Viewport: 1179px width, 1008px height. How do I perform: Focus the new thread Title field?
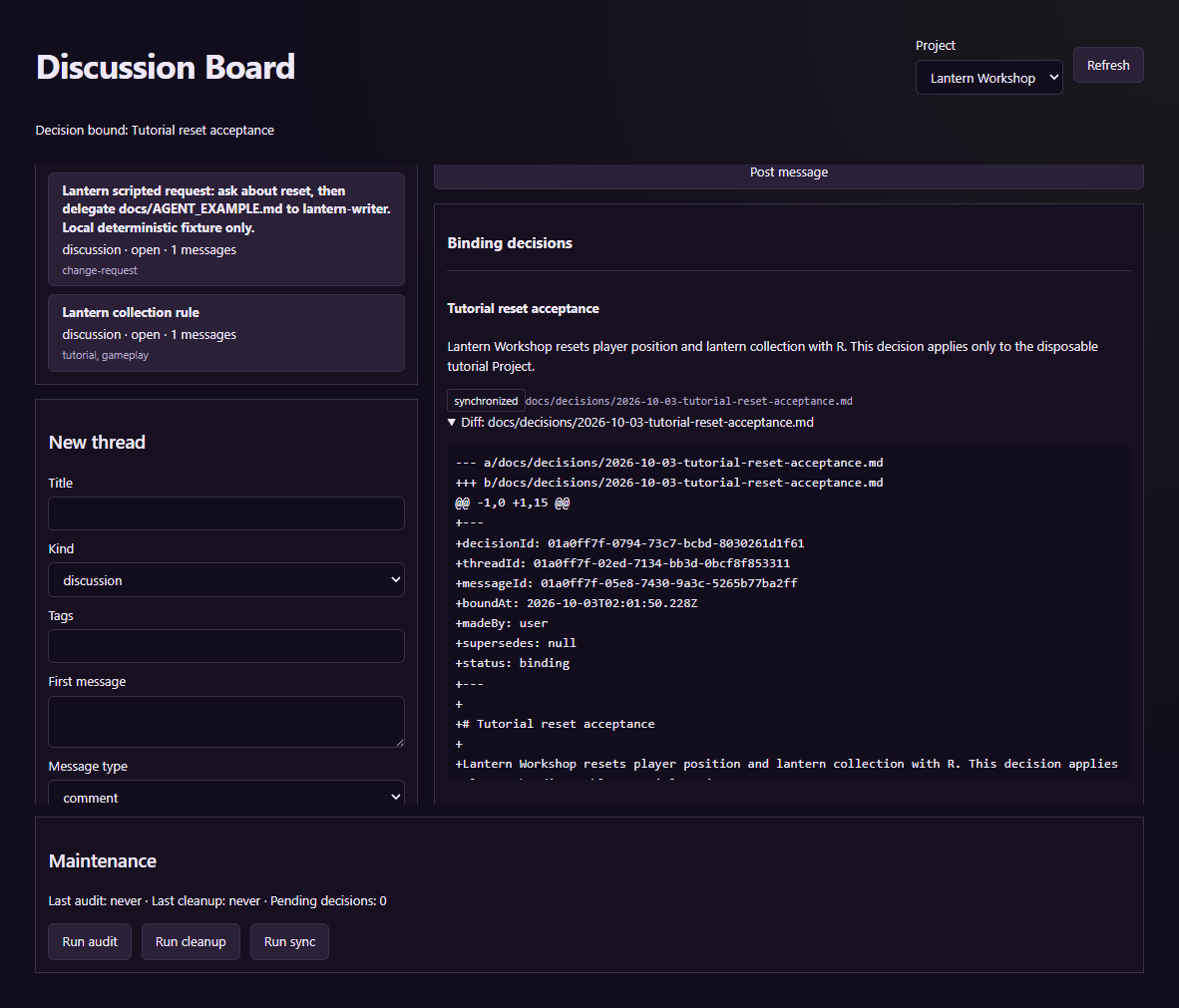(226, 513)
